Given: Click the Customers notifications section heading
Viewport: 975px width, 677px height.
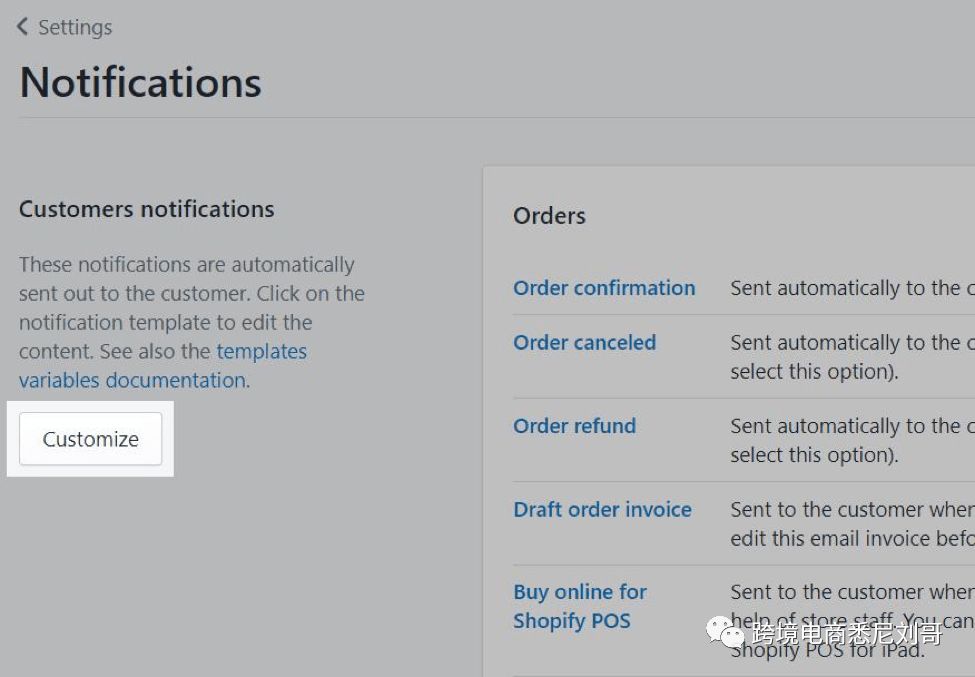Looking at the screenshot, I should [146, 209].
